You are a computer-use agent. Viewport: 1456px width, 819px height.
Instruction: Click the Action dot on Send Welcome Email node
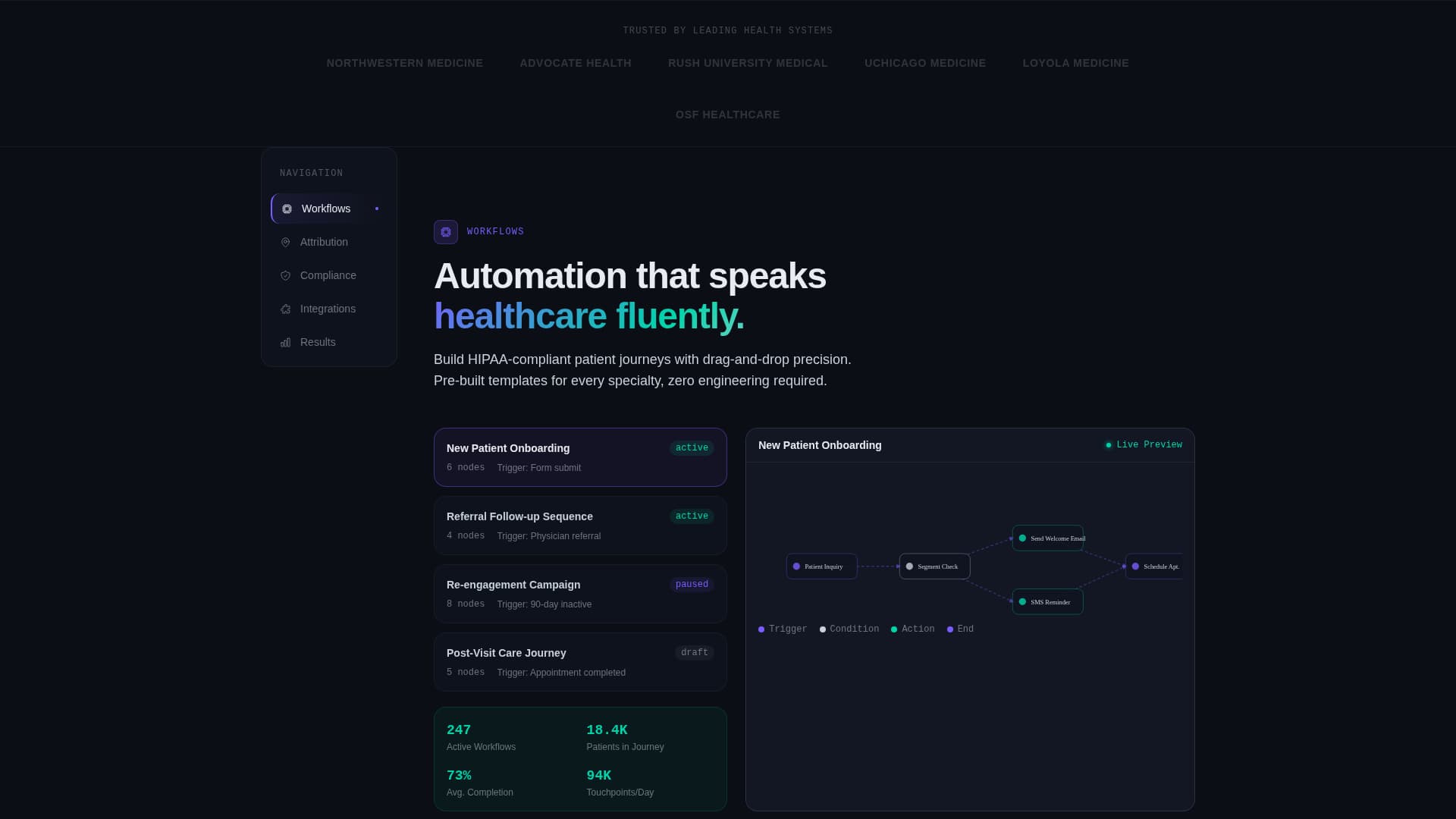click(x=1022, y=538)
